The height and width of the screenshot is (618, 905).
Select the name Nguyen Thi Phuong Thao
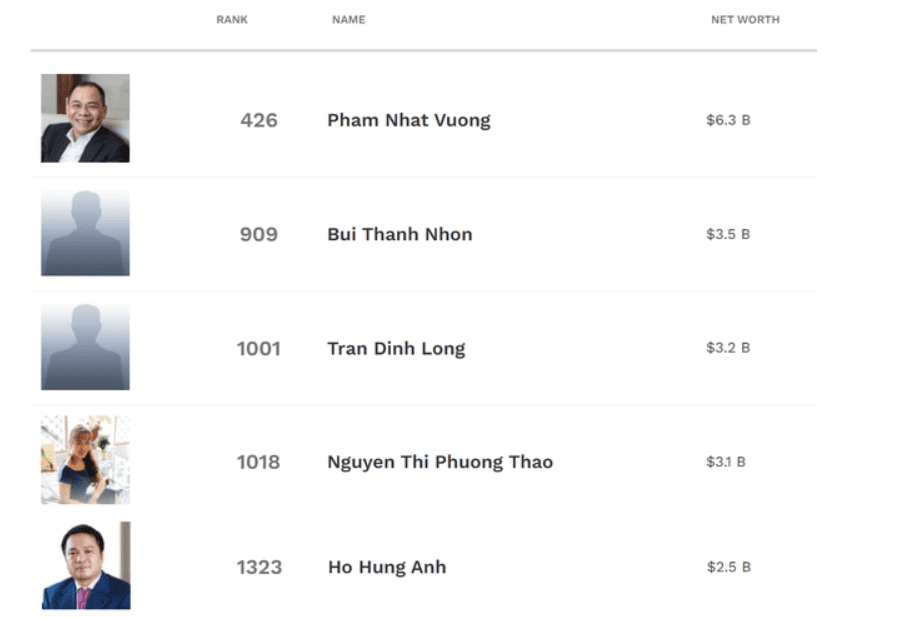click(x=440, y=462)
